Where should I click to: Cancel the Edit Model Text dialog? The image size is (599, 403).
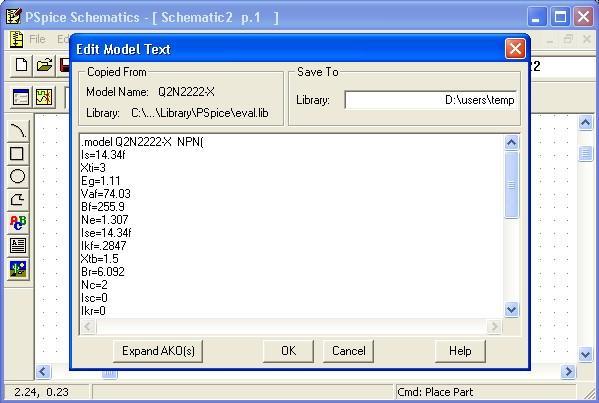click(x=348, y=351)
